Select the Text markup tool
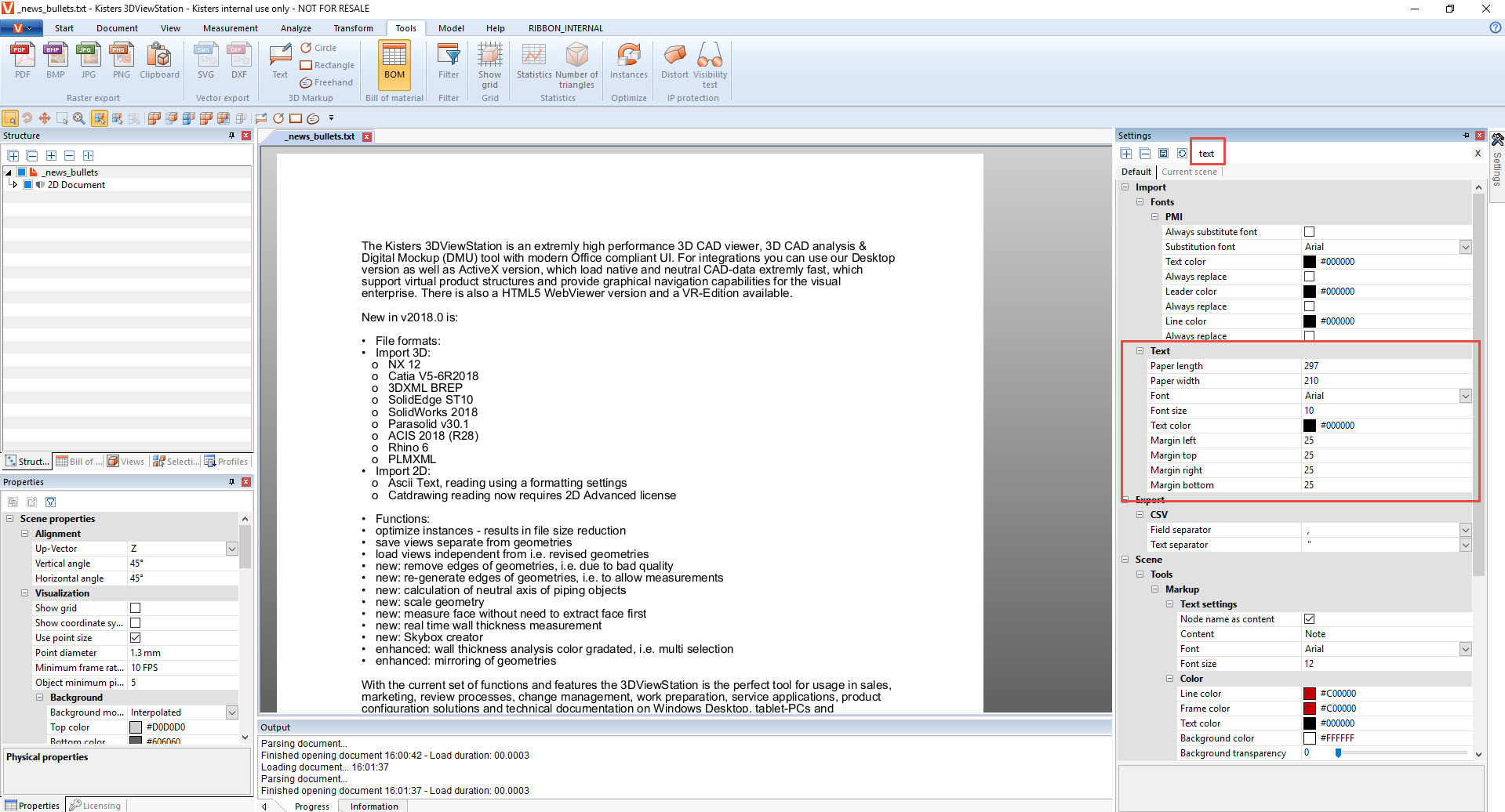Viewport: 1505px width, 812px height. click(280, 61)
